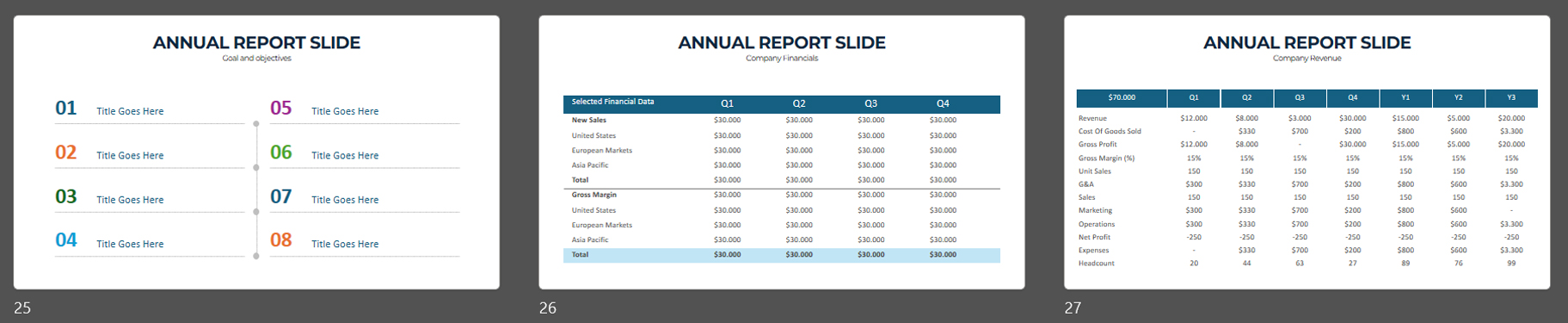Click the slide number 26 label
This screenshot has width=1568, height=323.
click(548, 307)
